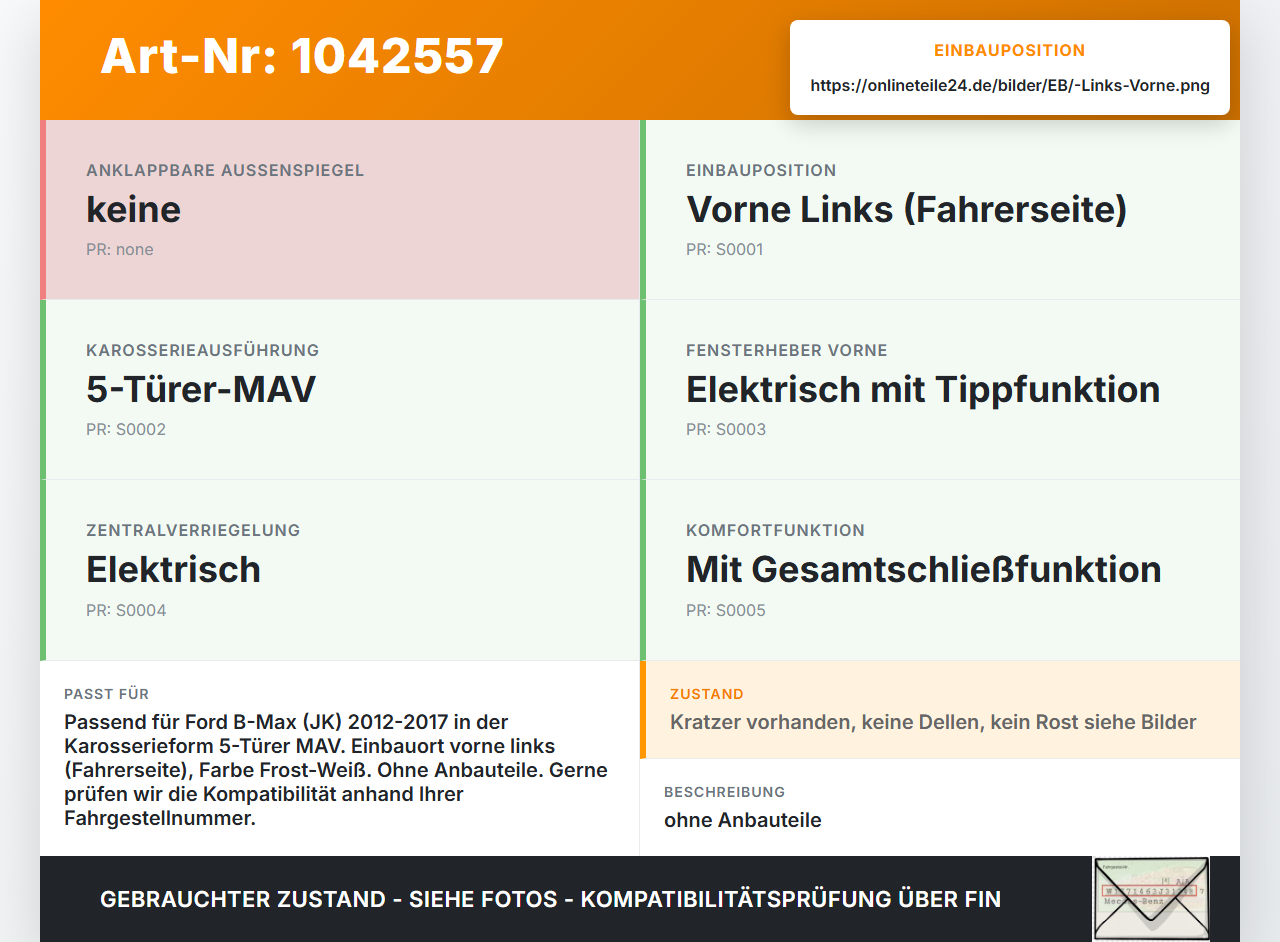
Task: Select the 'Passend für Ford B-Max' paragraph
Action: point(336,770)
